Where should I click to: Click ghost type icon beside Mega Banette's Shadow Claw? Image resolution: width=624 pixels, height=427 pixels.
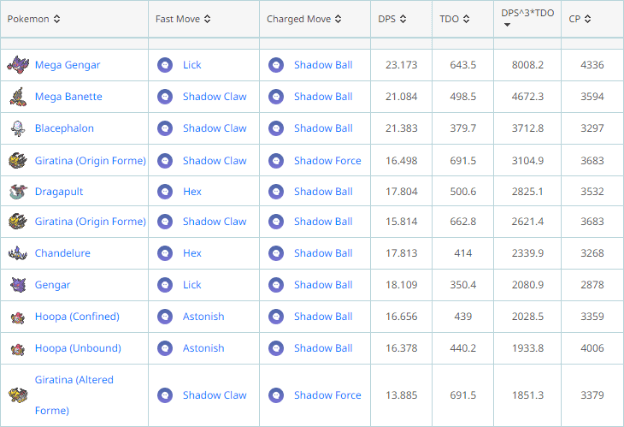165,97
